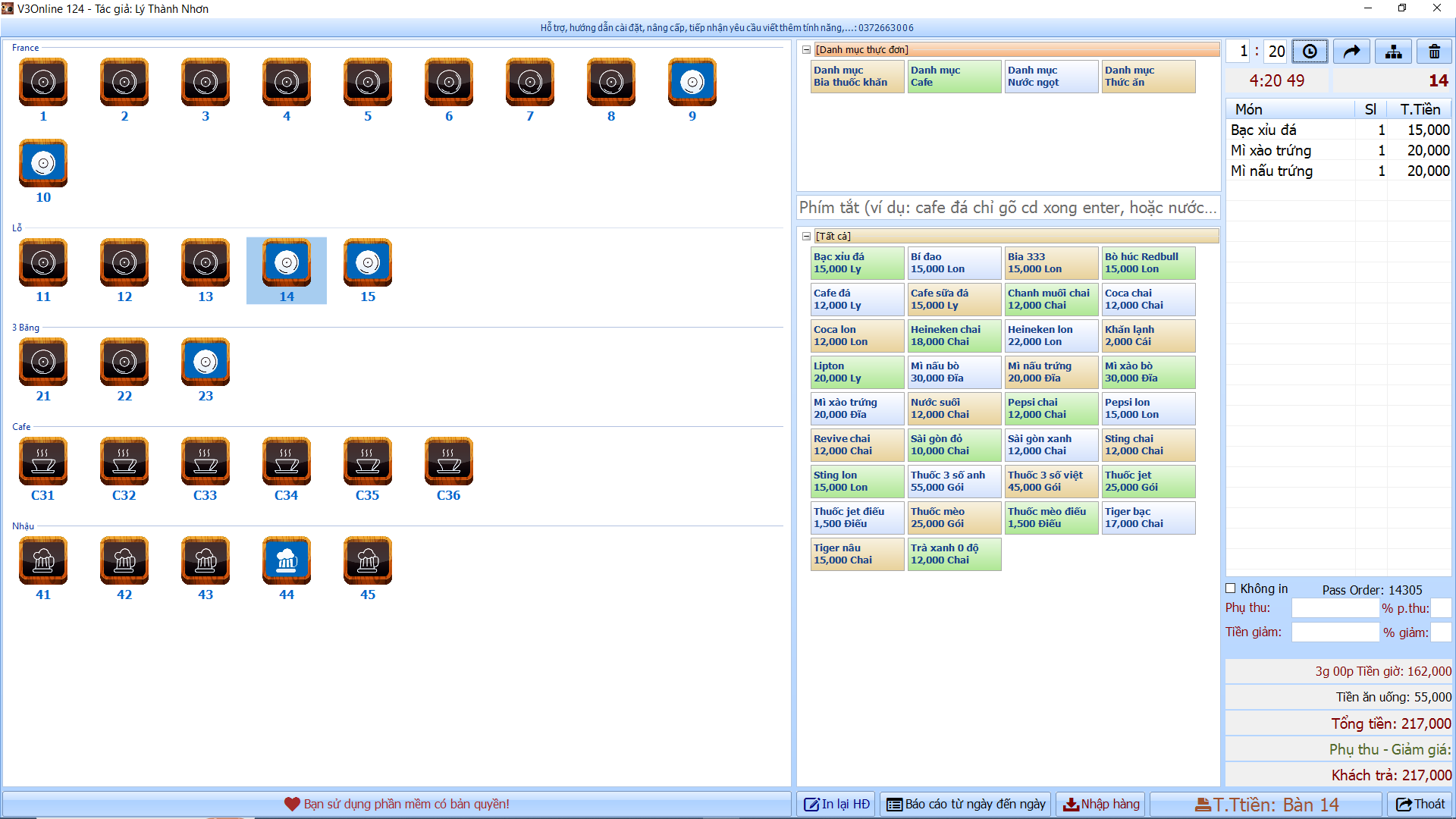The height and width of the screenshot is (819, 1456).
Task: Click the % giảm percent field
Action: 1441,632
